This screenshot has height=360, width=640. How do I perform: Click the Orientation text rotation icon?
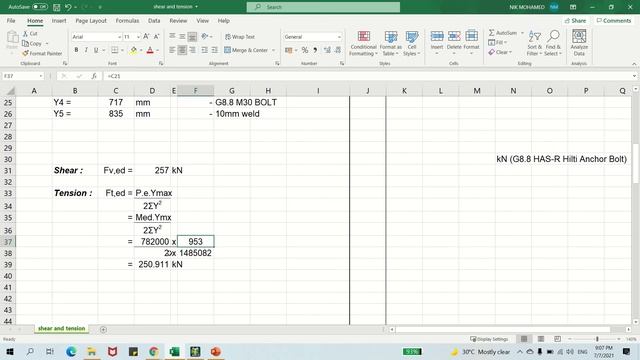click(x=205, y=37)
